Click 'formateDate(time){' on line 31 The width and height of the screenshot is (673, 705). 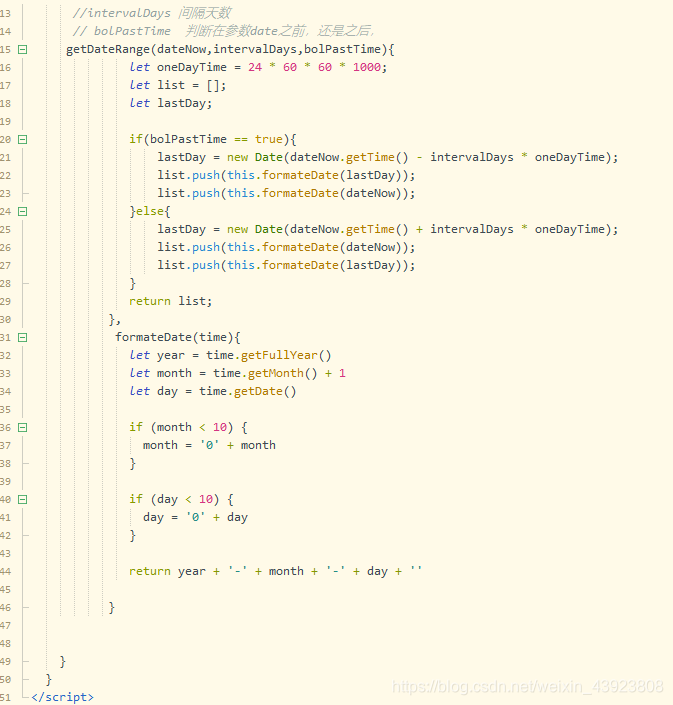point(178,337)
